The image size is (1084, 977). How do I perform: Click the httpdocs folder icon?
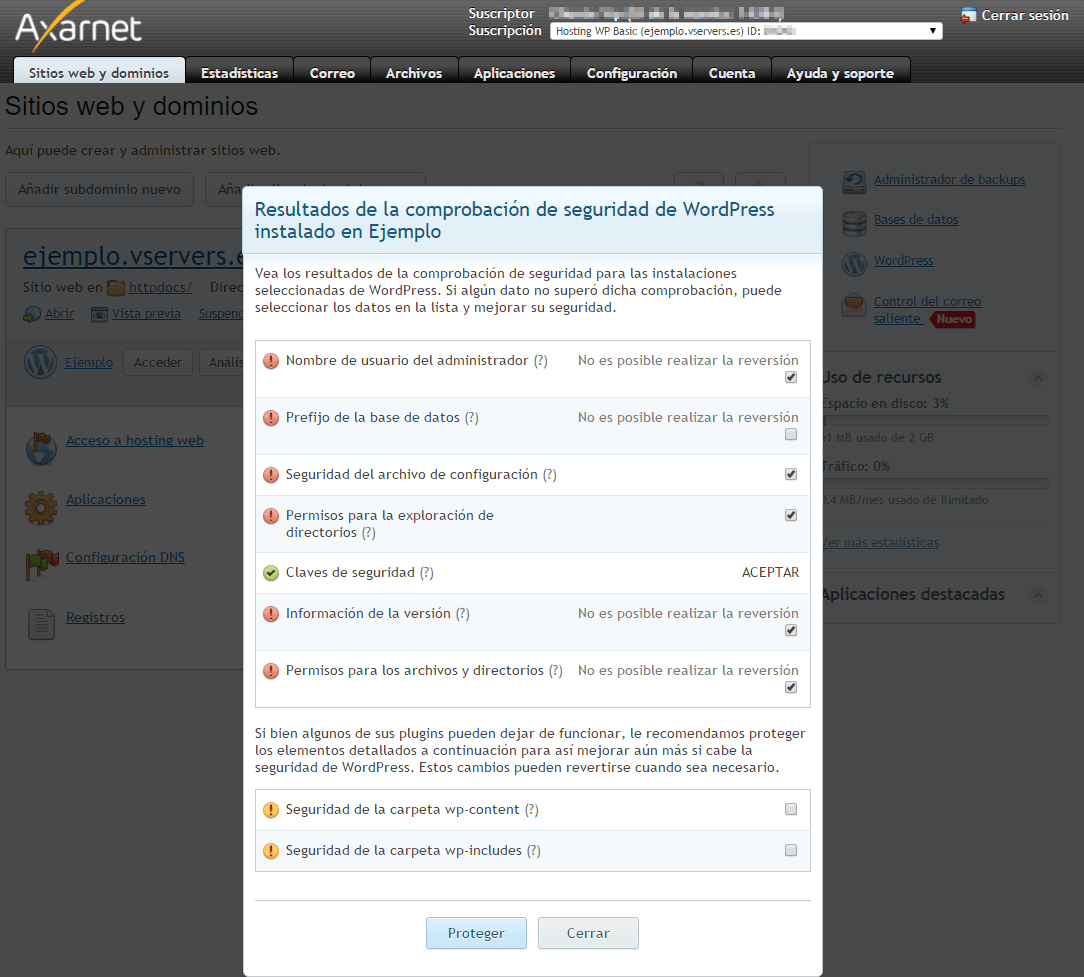pyautogui.click(x=116, y=288)
